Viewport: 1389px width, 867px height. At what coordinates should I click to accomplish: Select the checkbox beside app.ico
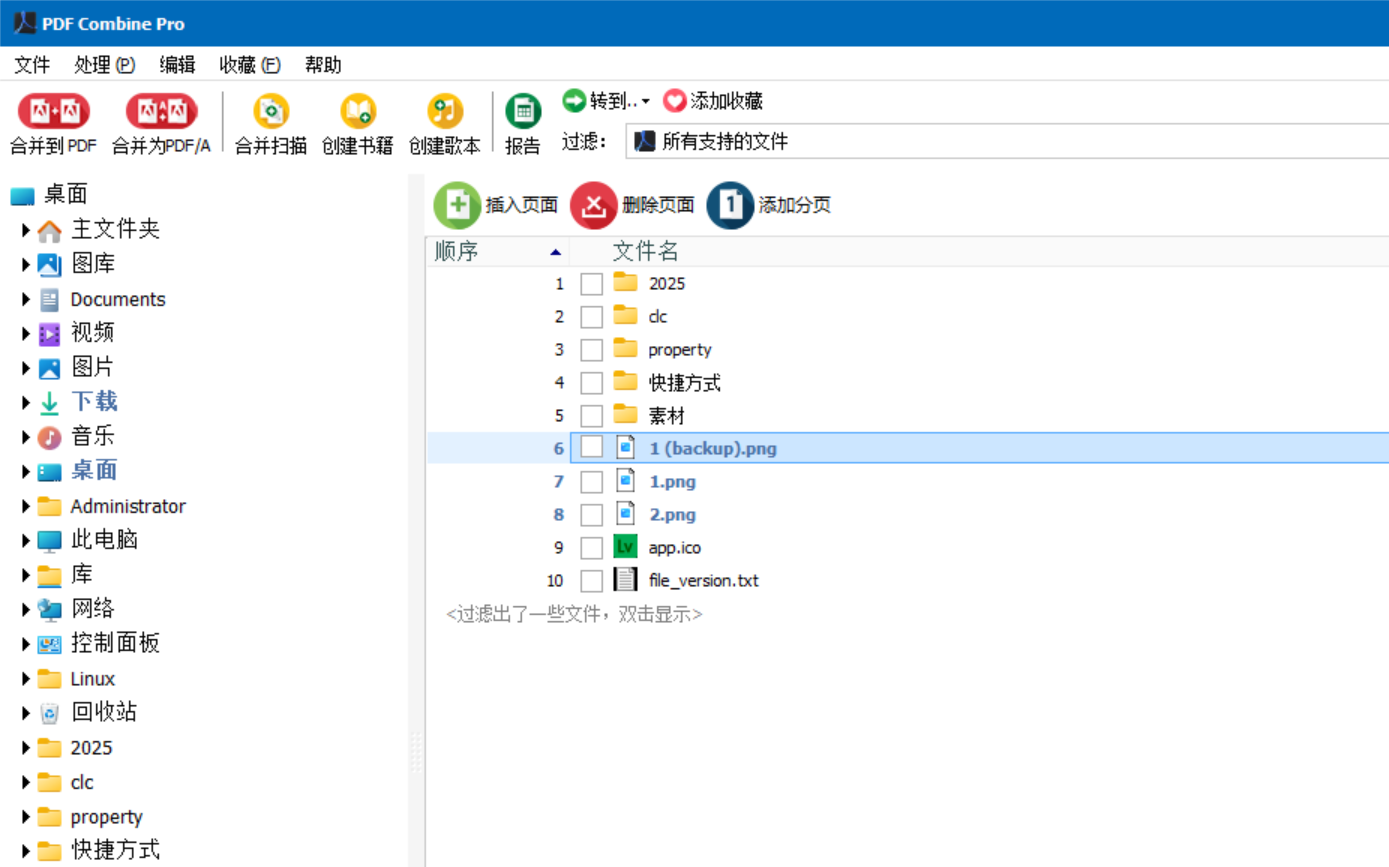(591, 547)
